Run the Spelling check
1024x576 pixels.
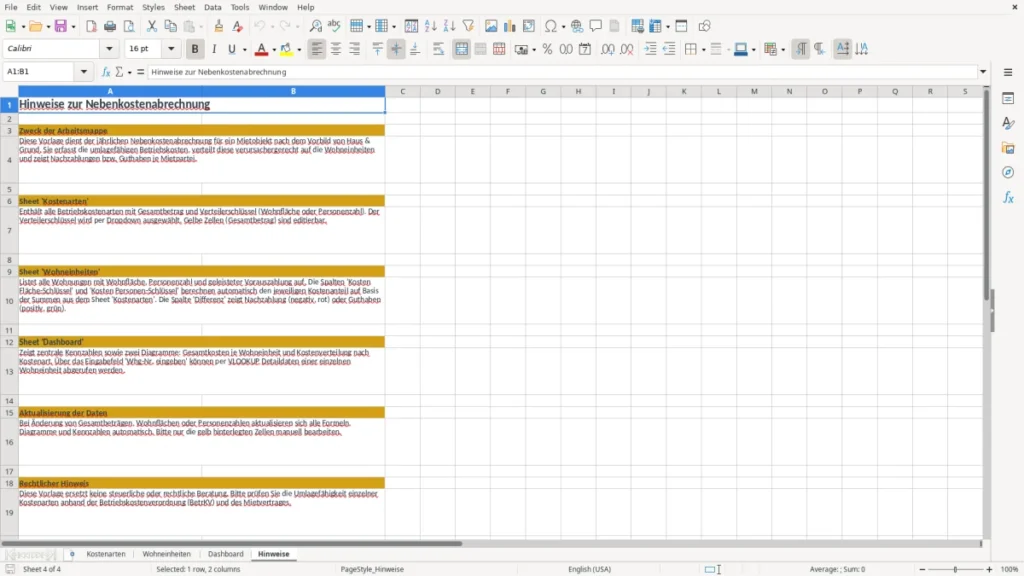[x=334, y=26]
